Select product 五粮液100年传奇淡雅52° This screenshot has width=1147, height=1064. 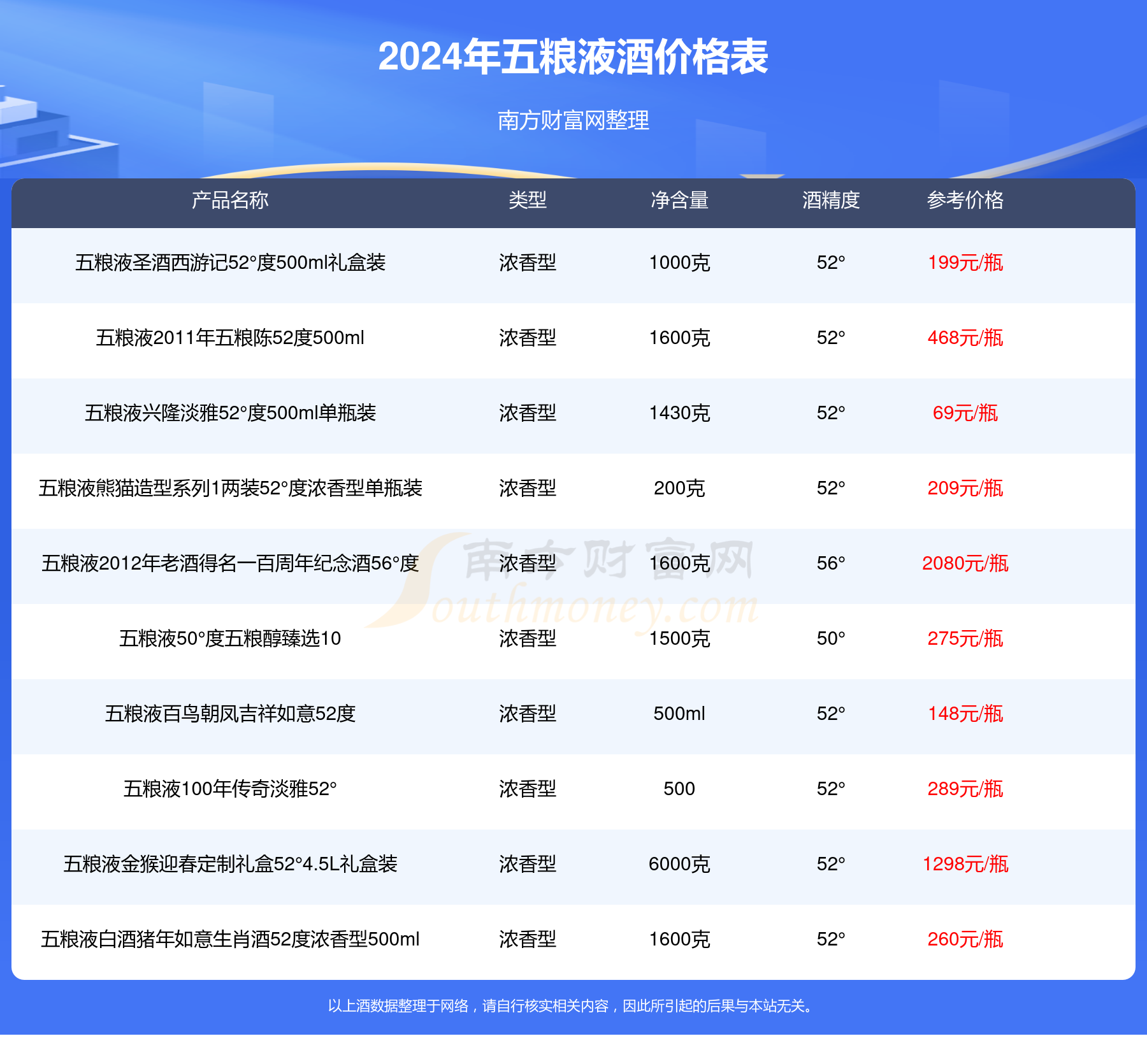click(230, 789)
